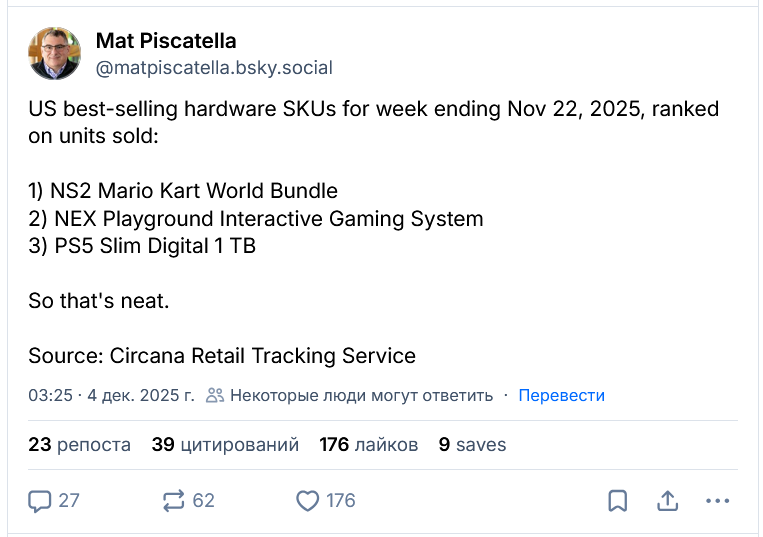Image resolution: width=763 pixels, height=537 pixels.
Task: Show who gave 176 лайков
Action: click(x=368, y=445)
